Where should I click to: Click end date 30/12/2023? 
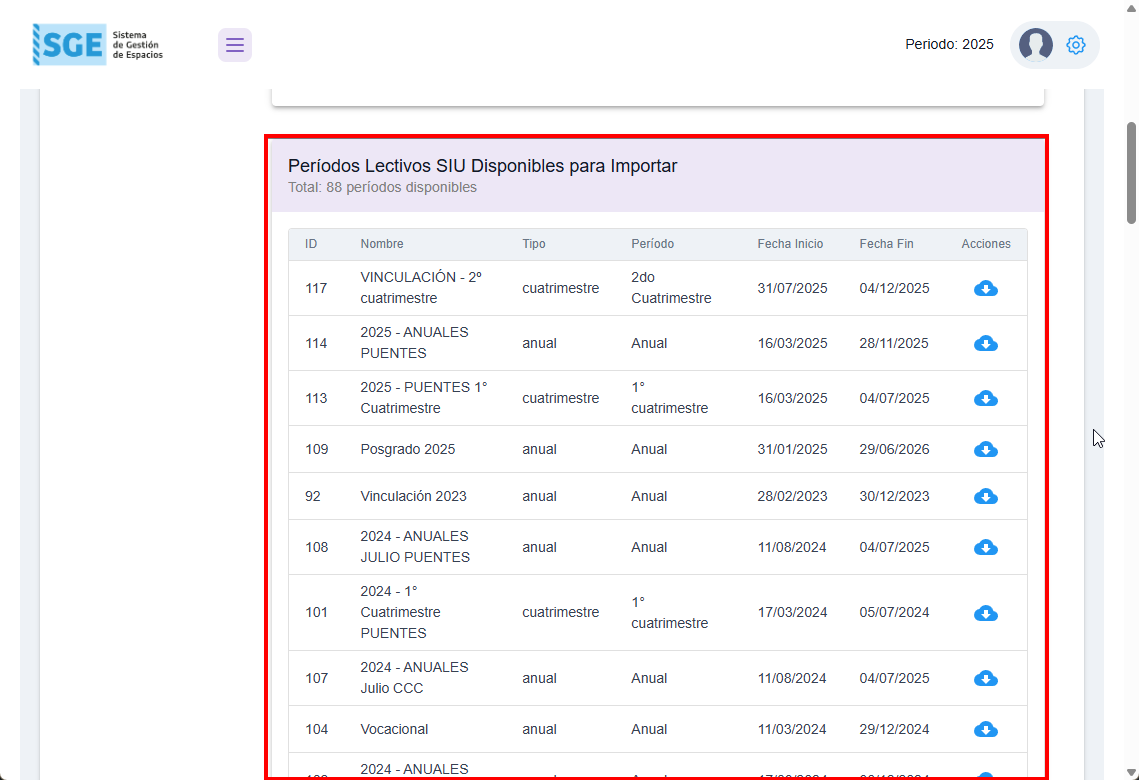coord(894,497)
